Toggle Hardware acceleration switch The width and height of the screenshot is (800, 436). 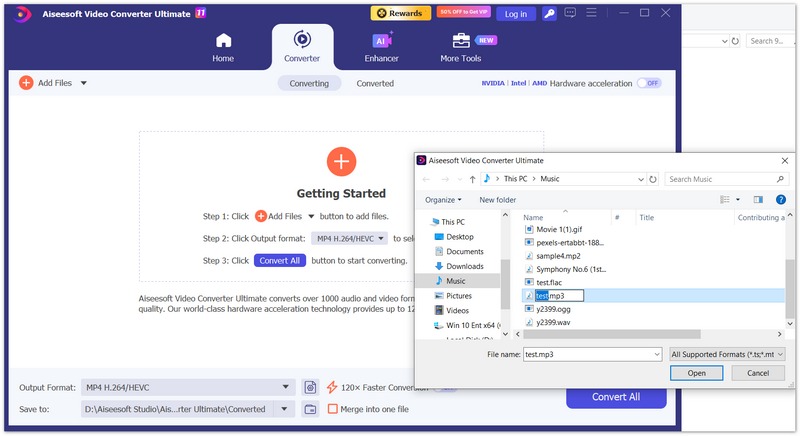pyautogui.click(x=649, y=83)
